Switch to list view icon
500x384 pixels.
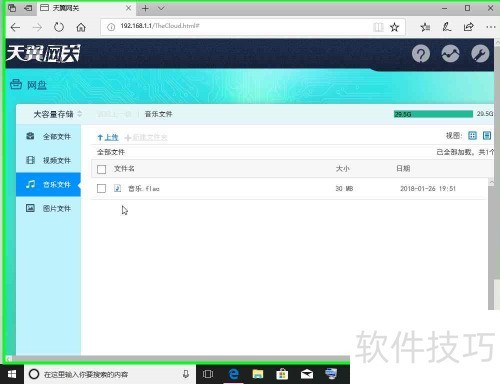pyautogui.click(x=487, y=135)
